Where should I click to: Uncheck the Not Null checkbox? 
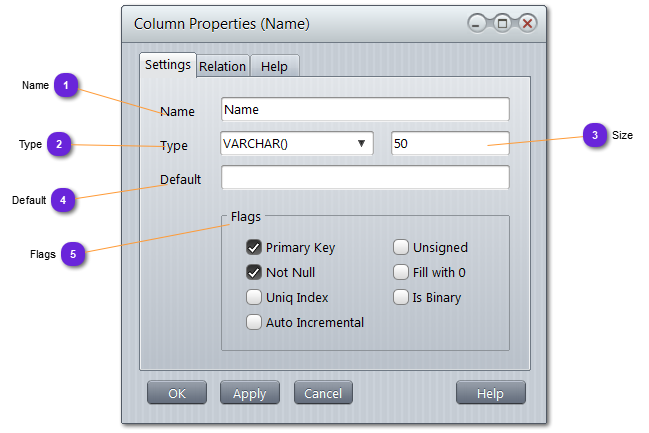(254, 272)
